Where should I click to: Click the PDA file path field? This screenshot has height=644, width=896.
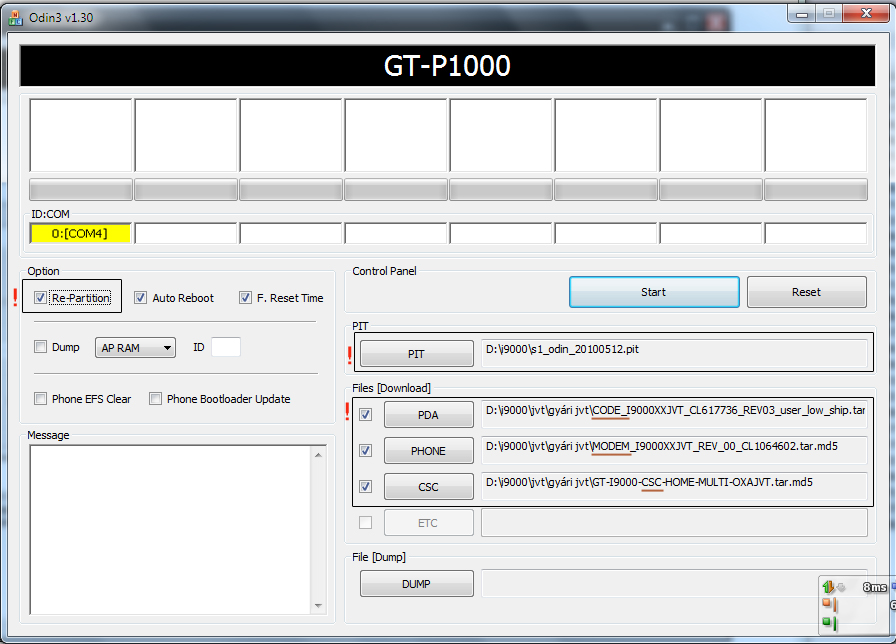[674, 414]
